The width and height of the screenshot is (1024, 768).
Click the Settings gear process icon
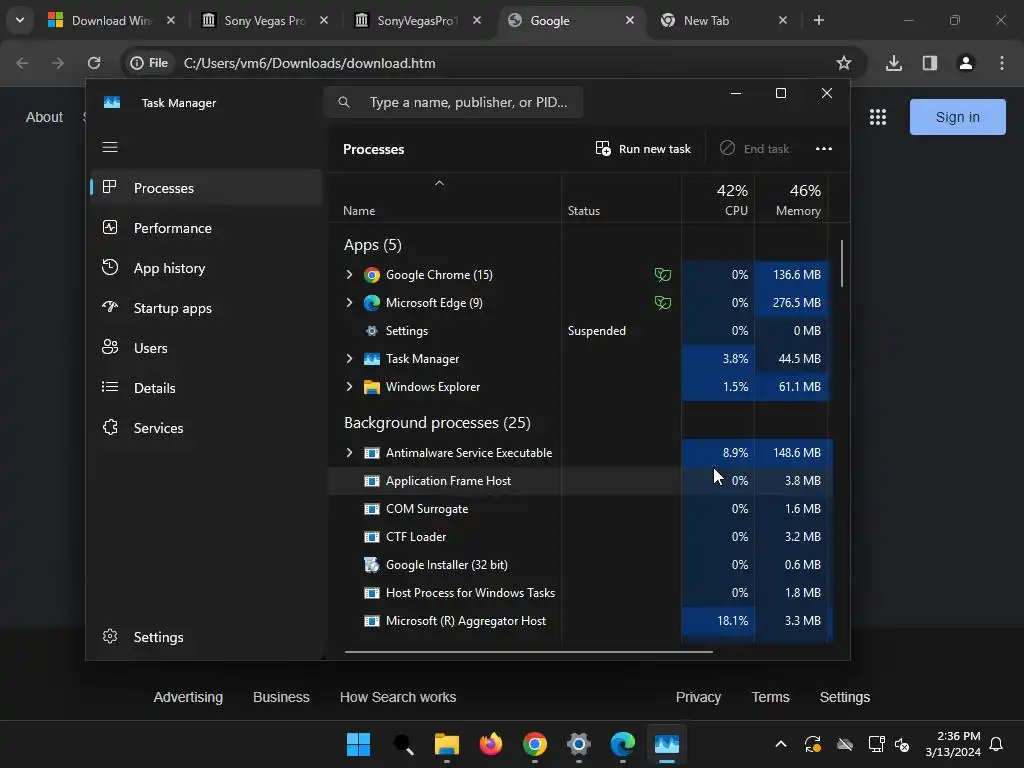pyautogui.click(x=372, y=331)
